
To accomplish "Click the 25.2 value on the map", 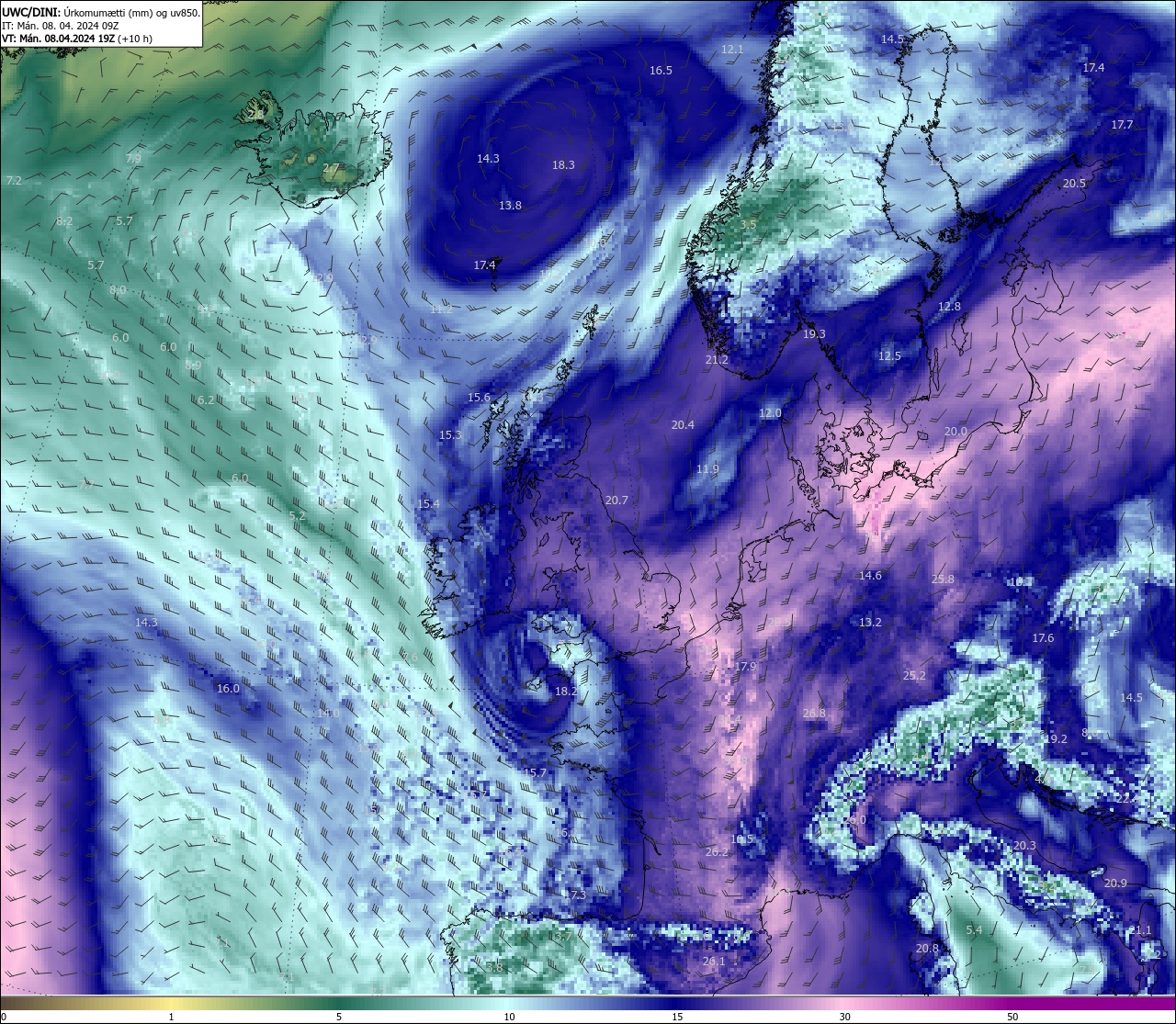I will tap(914, 676).
